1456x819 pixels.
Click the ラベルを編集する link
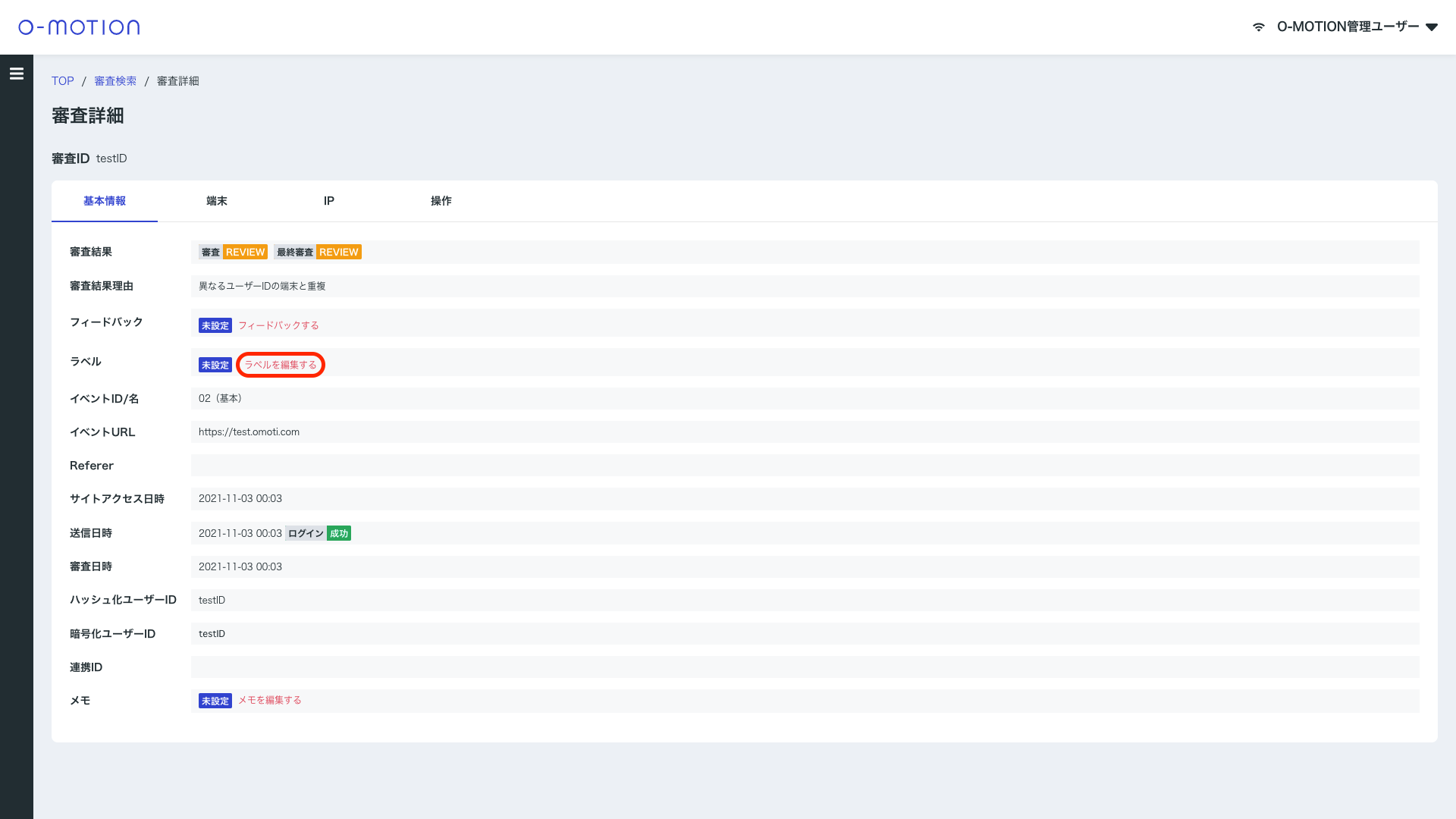pos(281,365)
